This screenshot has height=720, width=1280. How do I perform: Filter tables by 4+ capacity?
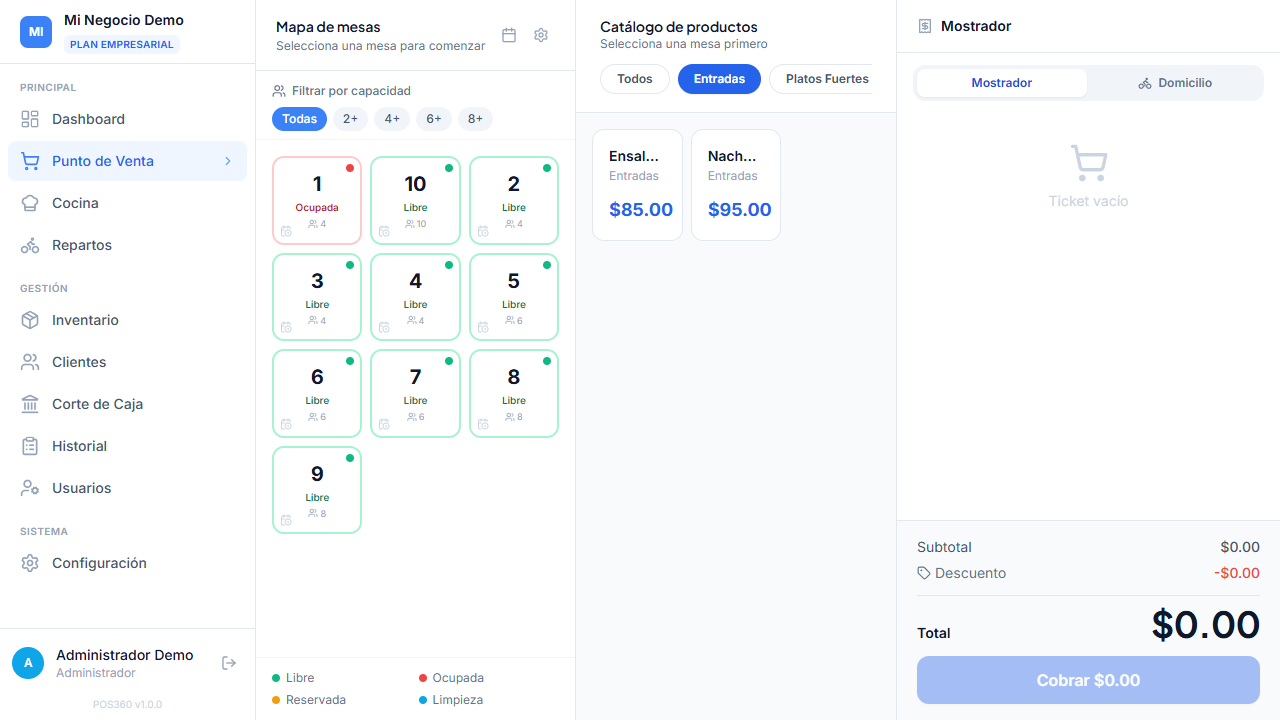click(392, 119)
